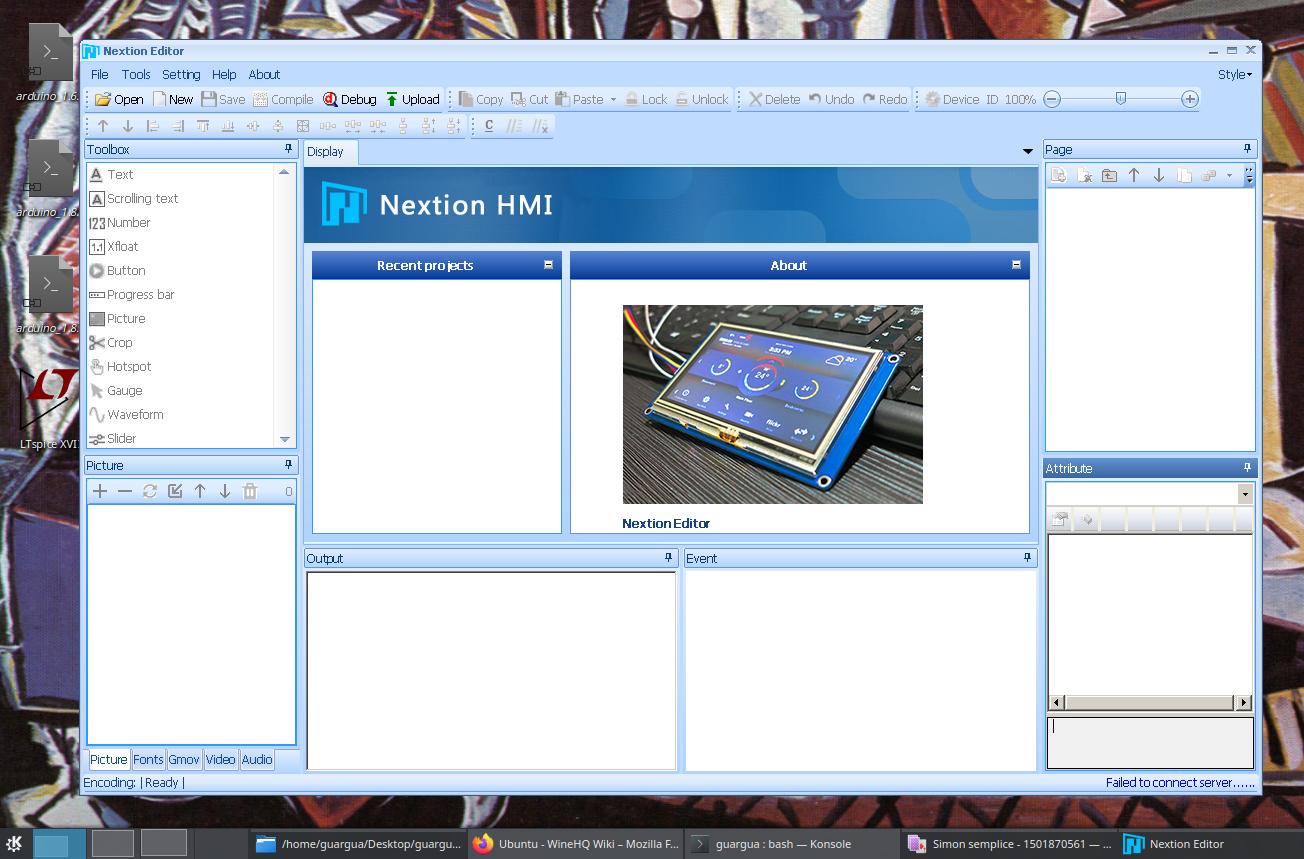This screenshot has width=1304, height=859.
Task: Open the Style dropdown at top right
Action: 1233,74
